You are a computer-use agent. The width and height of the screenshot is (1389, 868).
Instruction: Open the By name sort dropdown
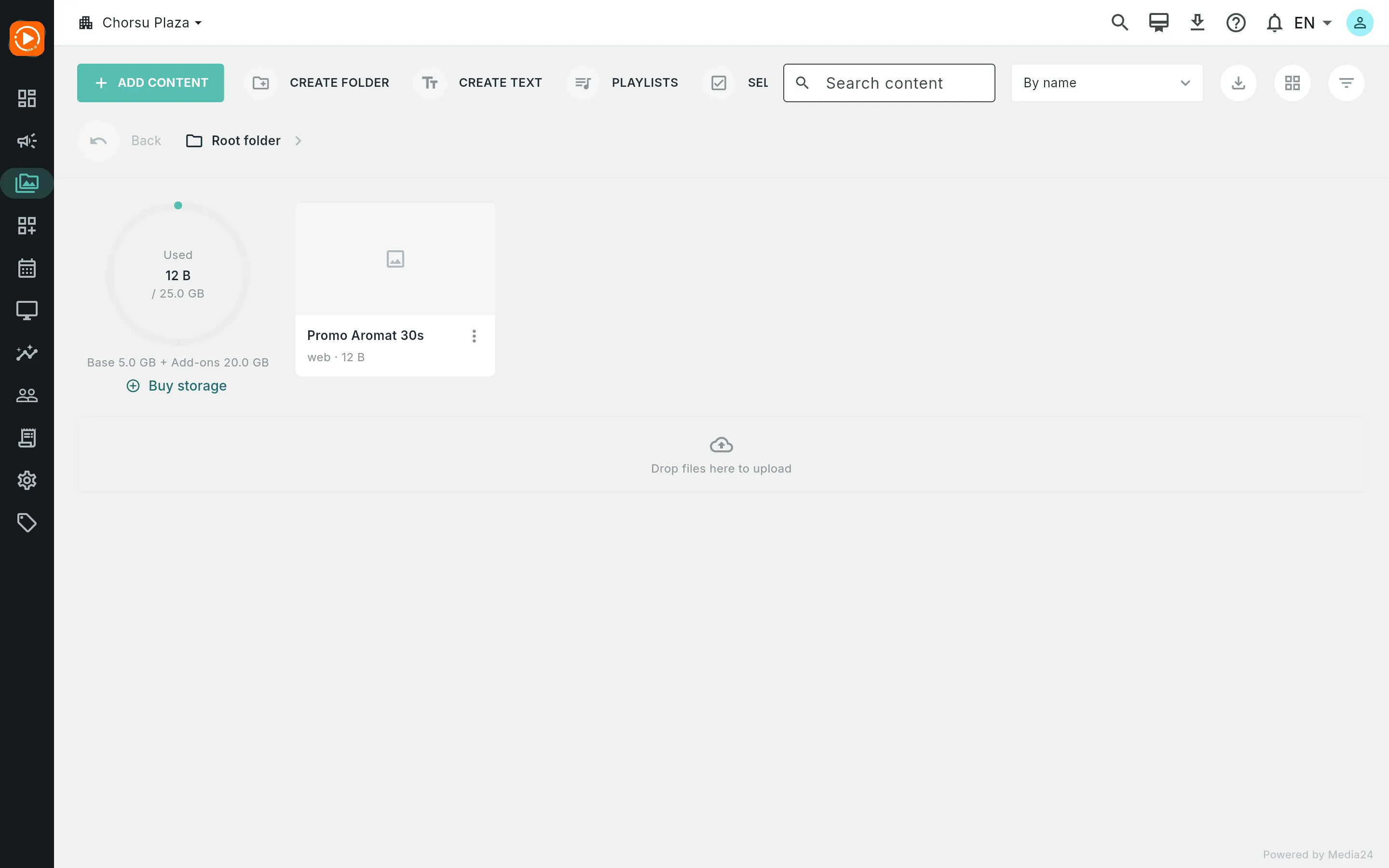(x=1106, y=82)
